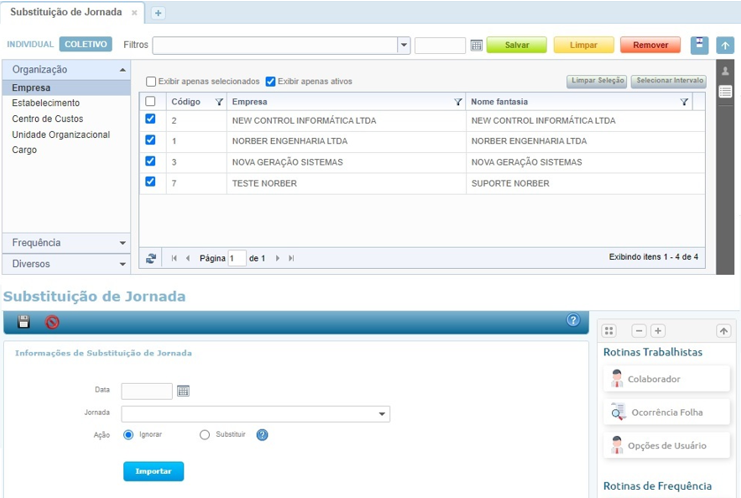Select the Substituir radio option
The image size is (741, 498).
tap(205, 435)
